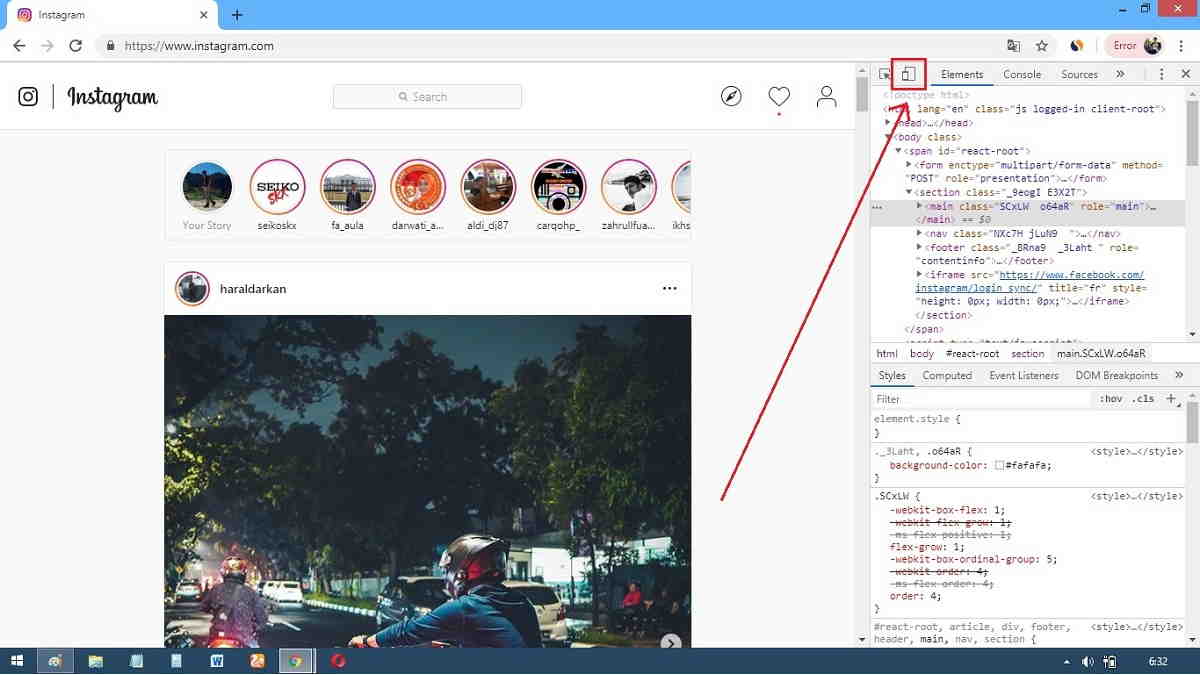Open Opera browser from taskbar

pyautogui.click(x=339, y=661)
